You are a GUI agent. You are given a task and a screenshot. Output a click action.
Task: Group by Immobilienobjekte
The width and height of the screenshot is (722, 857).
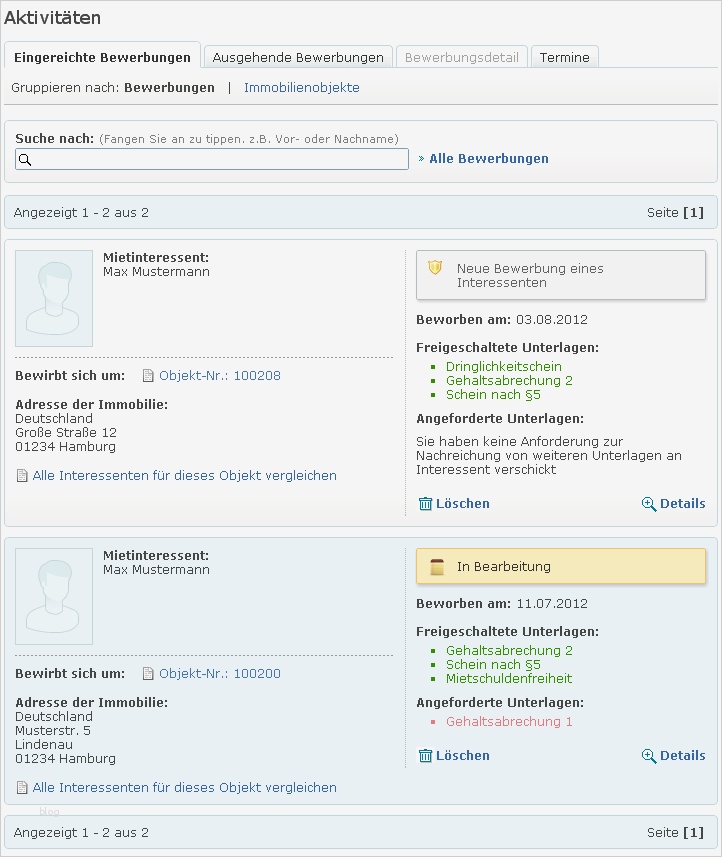pos(302,87)
